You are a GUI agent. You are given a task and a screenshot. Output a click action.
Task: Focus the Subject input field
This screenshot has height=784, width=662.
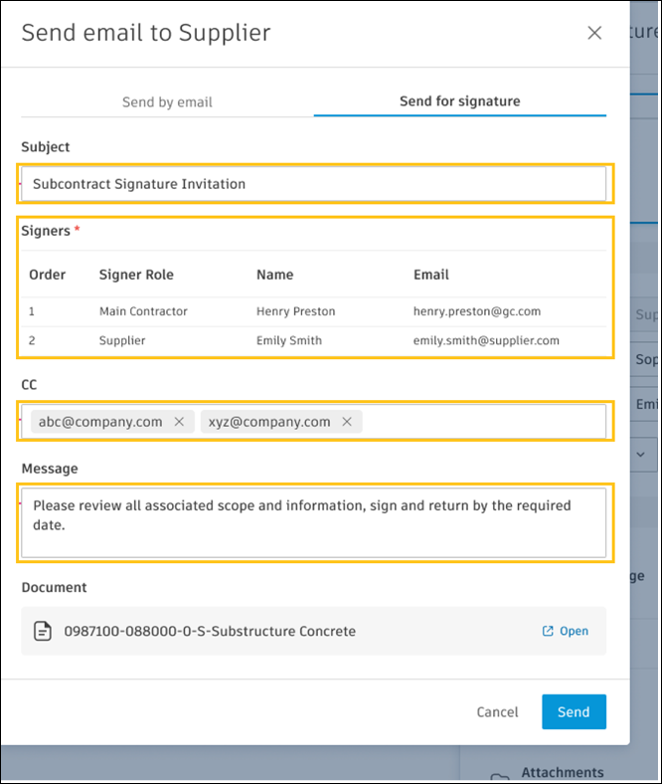pyautogui.click(x=314, y=184)
